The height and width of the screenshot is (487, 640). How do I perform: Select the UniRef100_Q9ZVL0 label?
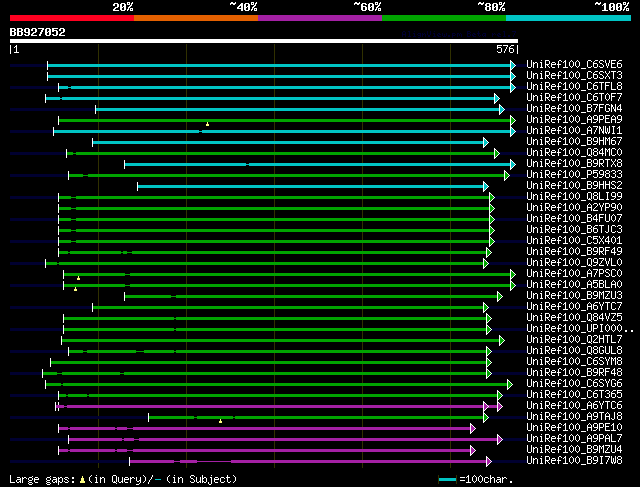click(x=574, y=263)
